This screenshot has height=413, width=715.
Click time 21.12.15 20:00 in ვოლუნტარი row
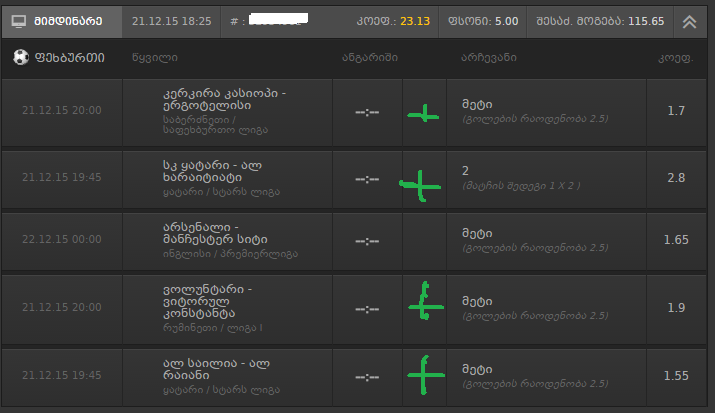coord(62,307)
